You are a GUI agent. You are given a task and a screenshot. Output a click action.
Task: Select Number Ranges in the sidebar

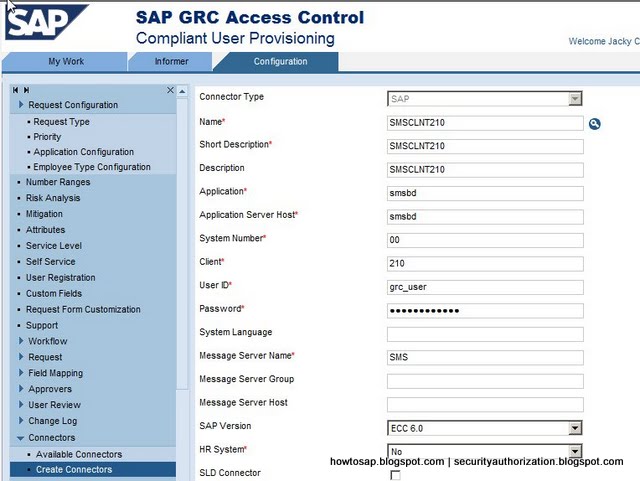coord(58,182)
